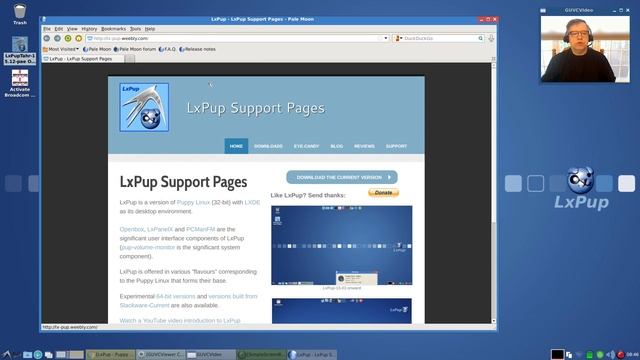The width and height of the screenshot is (640, 360).
Task: Click the red recording tray icon
Action: click(621, 355)
